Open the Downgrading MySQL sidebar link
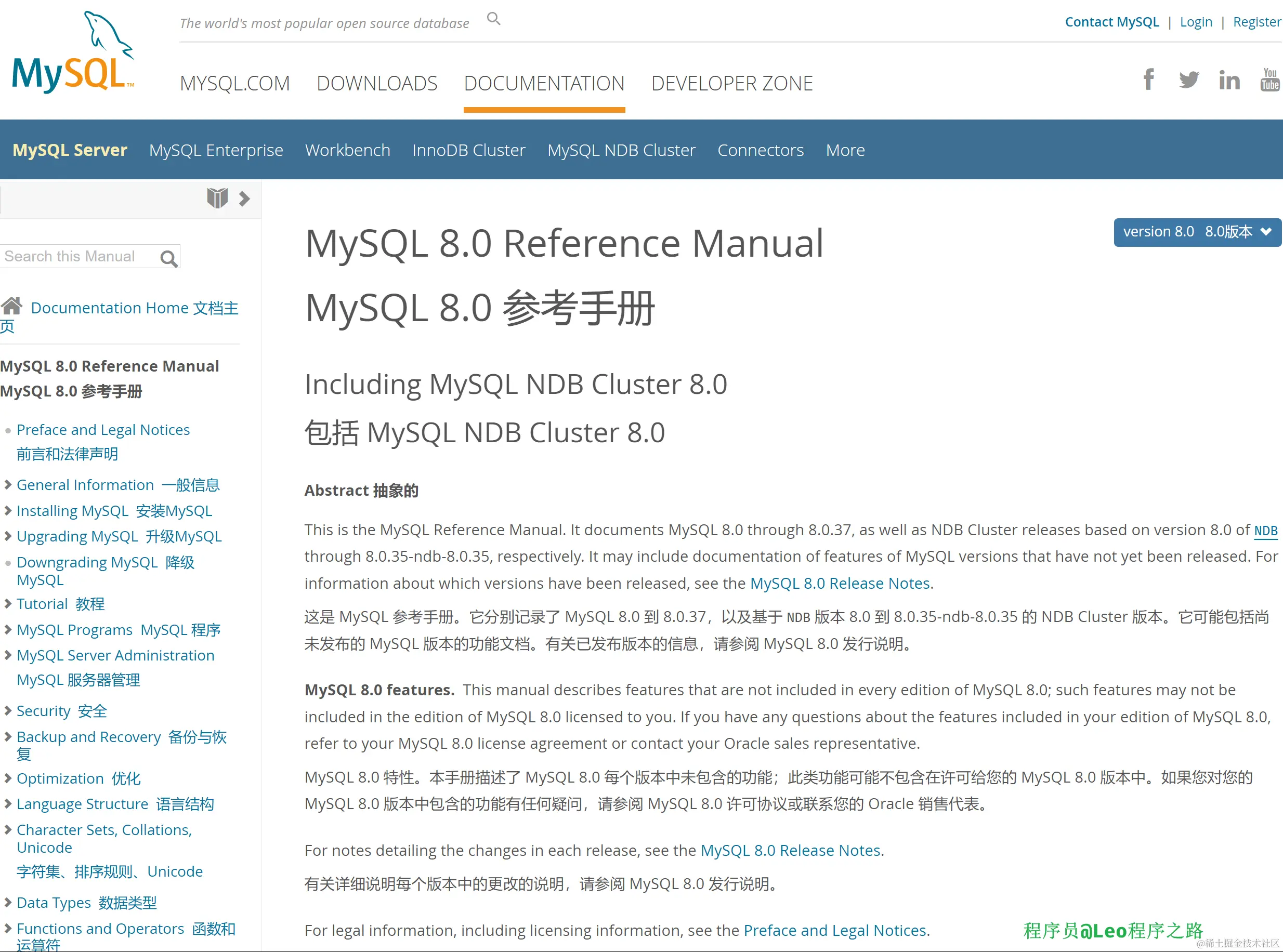Image resolution: width=1283 pixels, height=952 pixels. (x=106, y=571)
